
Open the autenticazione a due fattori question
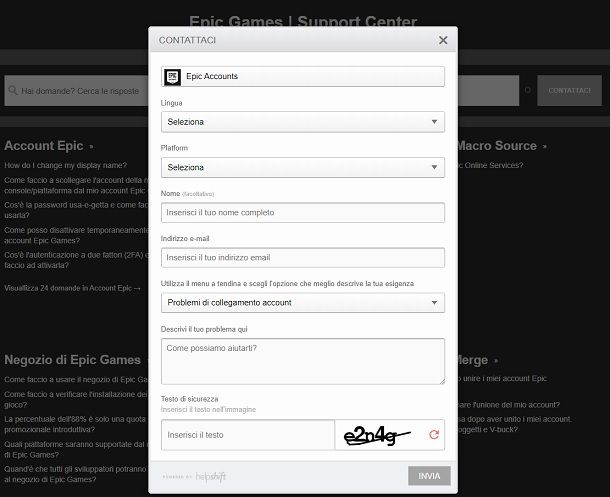tap(76, 260)
